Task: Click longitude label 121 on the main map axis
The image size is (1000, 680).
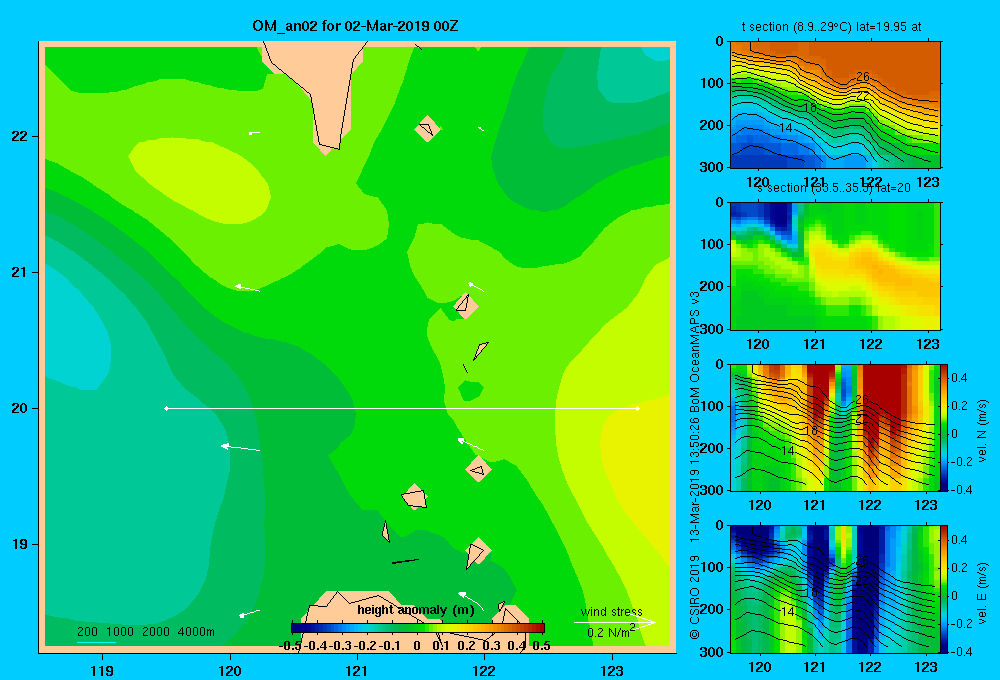Action: click(x=357, y=670)
